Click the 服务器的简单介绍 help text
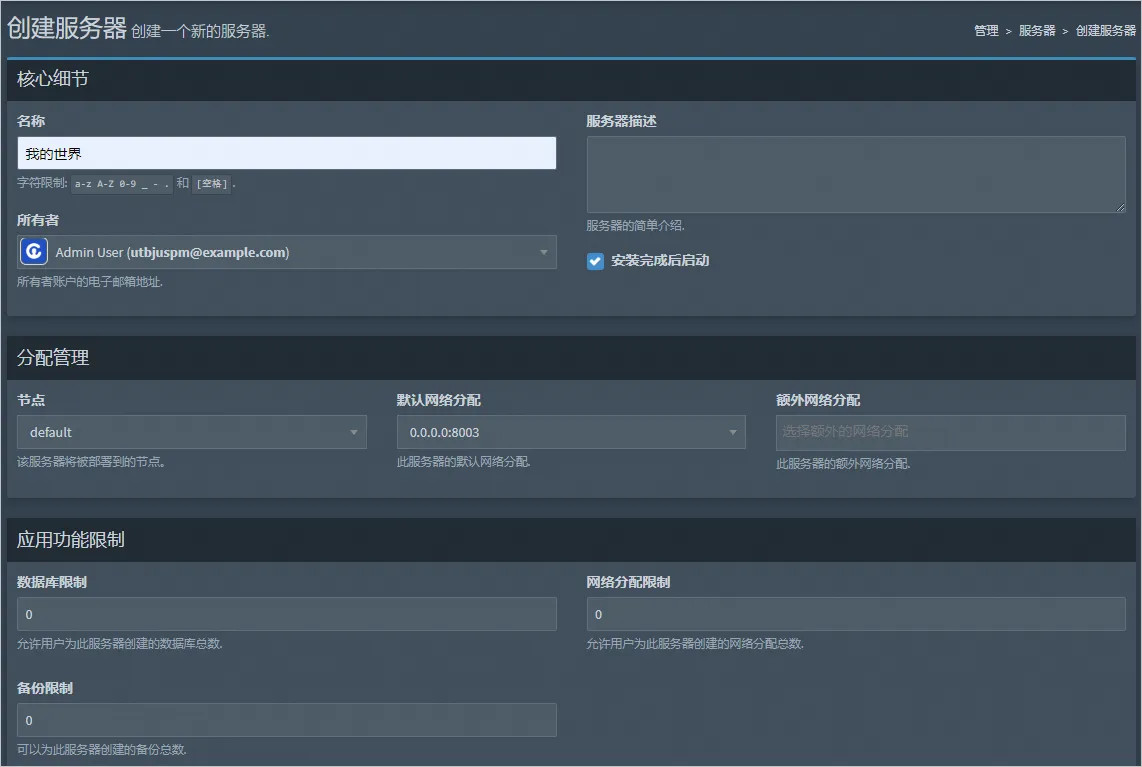Screen dimensions: 1142x767 [x=635, y=226]
